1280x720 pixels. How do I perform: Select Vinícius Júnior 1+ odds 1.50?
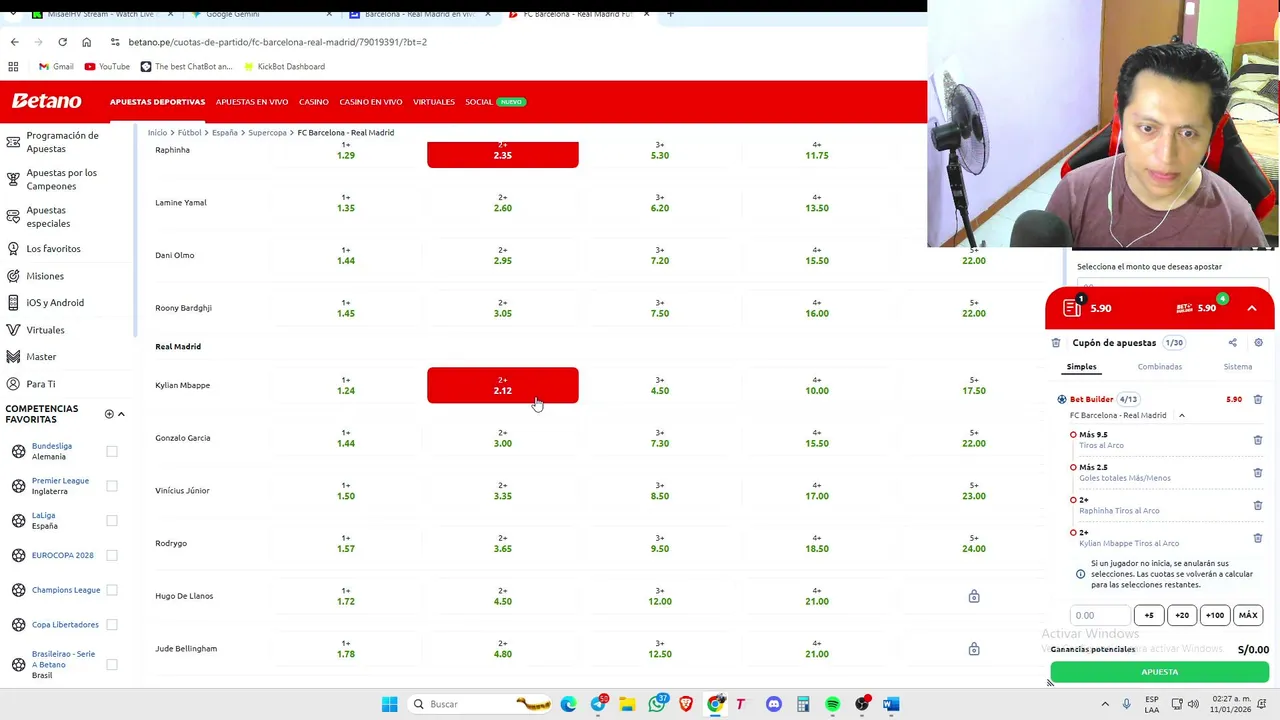pos(346,491)
